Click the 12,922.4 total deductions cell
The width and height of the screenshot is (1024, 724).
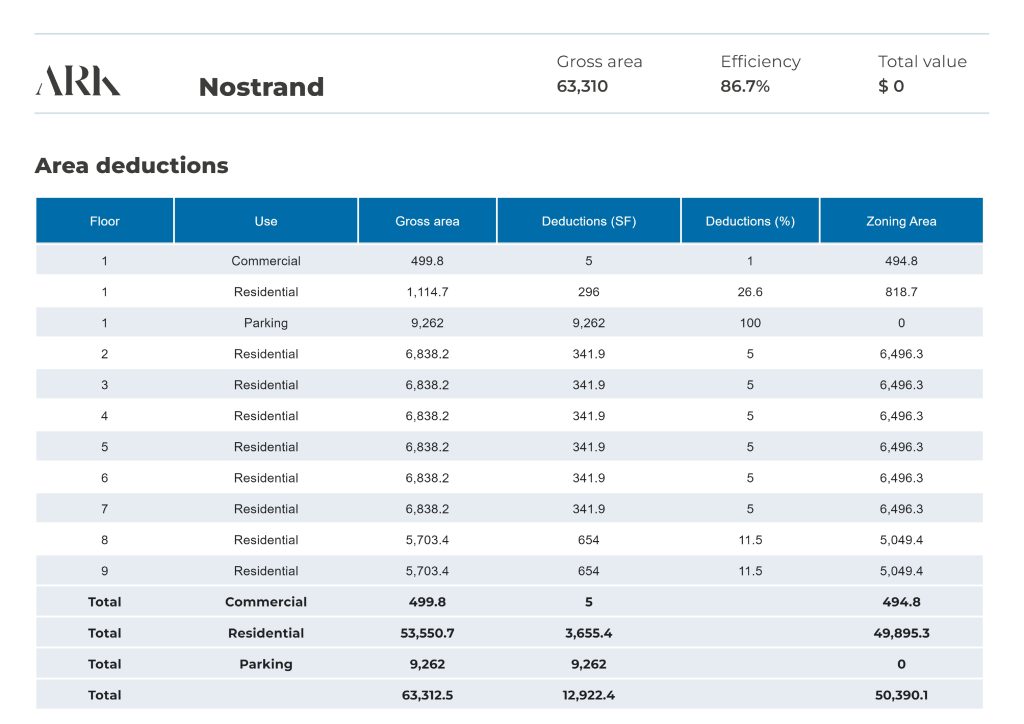pos(589,695)
